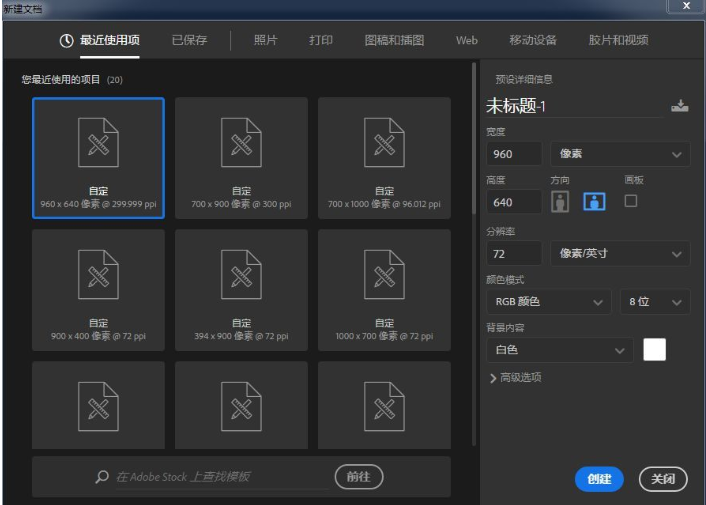Select portrait orientation icon
706x505 pixels.
coord(560,202)
